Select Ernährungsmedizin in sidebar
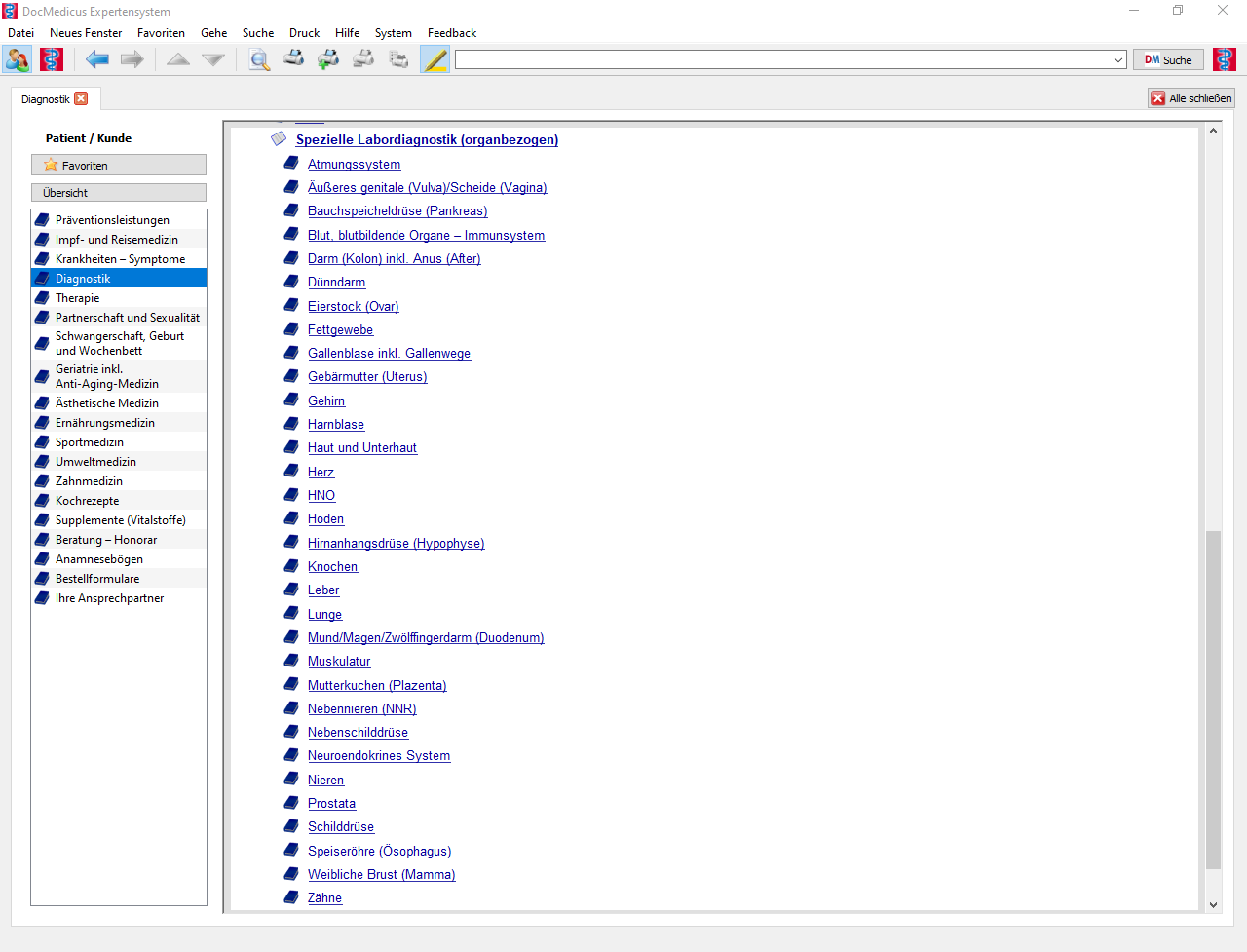 [x=119, y=423]
